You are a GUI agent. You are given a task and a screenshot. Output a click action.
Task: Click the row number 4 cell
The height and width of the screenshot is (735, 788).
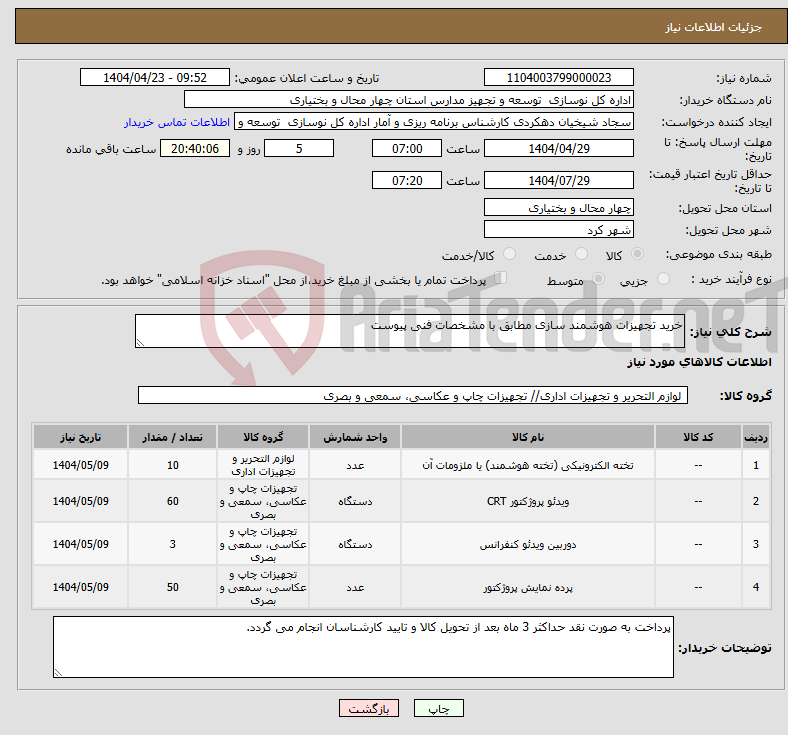(x=755, y=587)
